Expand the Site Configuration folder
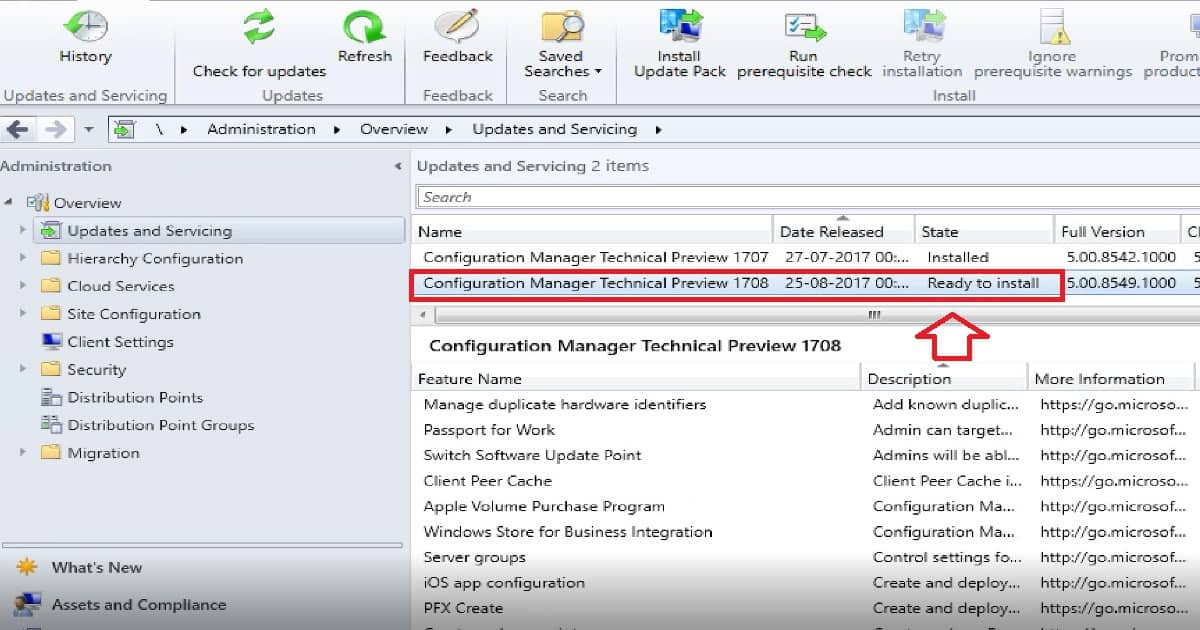Image resolution: width=1200 pixels, height=630 pixels. pos(23,314)
